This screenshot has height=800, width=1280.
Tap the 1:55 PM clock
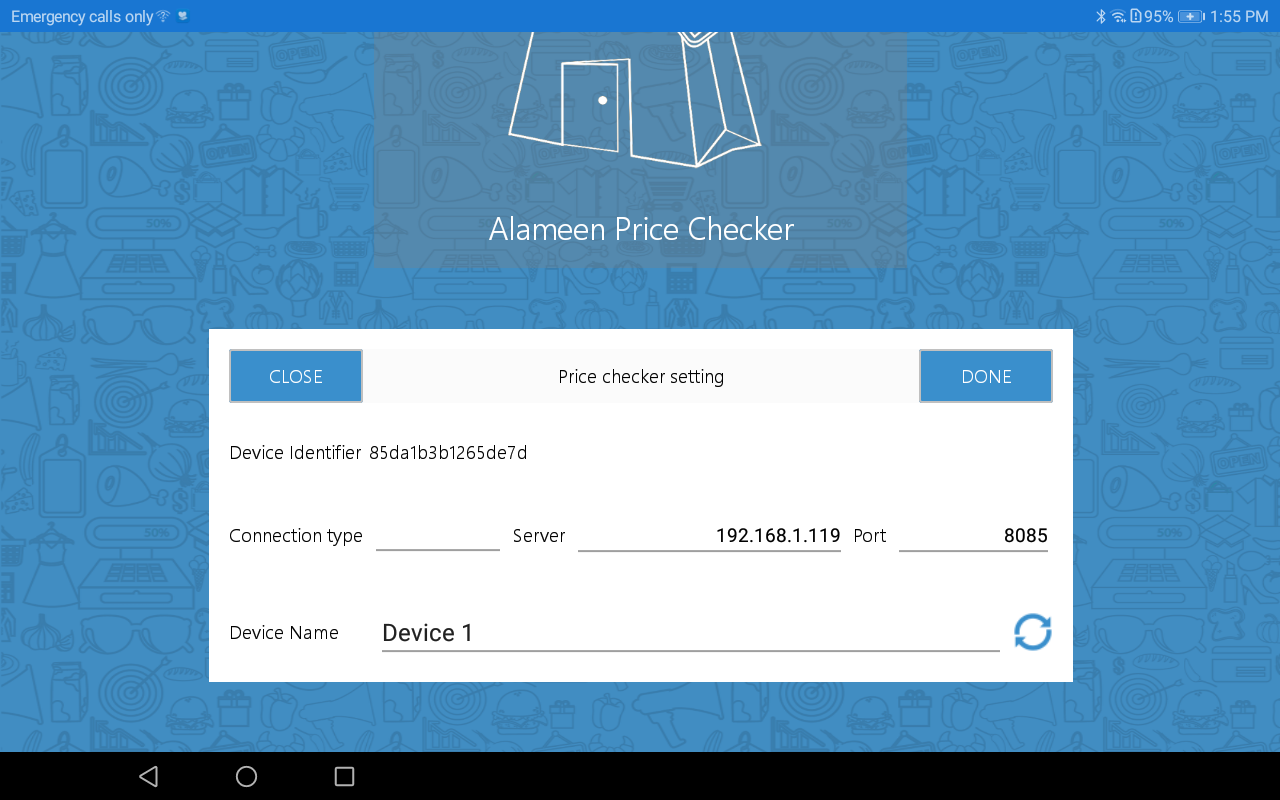coord(1239,16)
